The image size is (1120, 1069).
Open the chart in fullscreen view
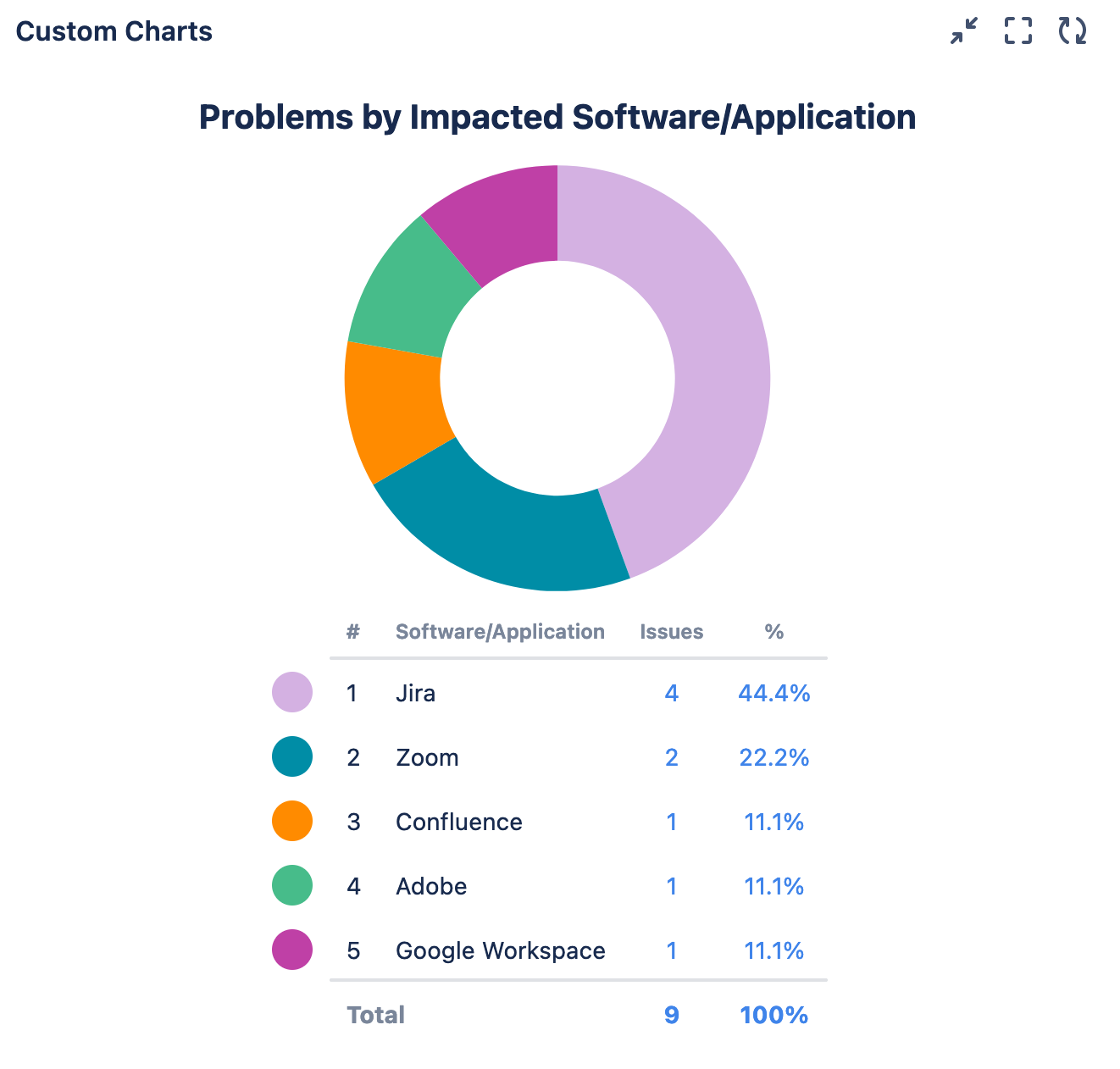1018,31
